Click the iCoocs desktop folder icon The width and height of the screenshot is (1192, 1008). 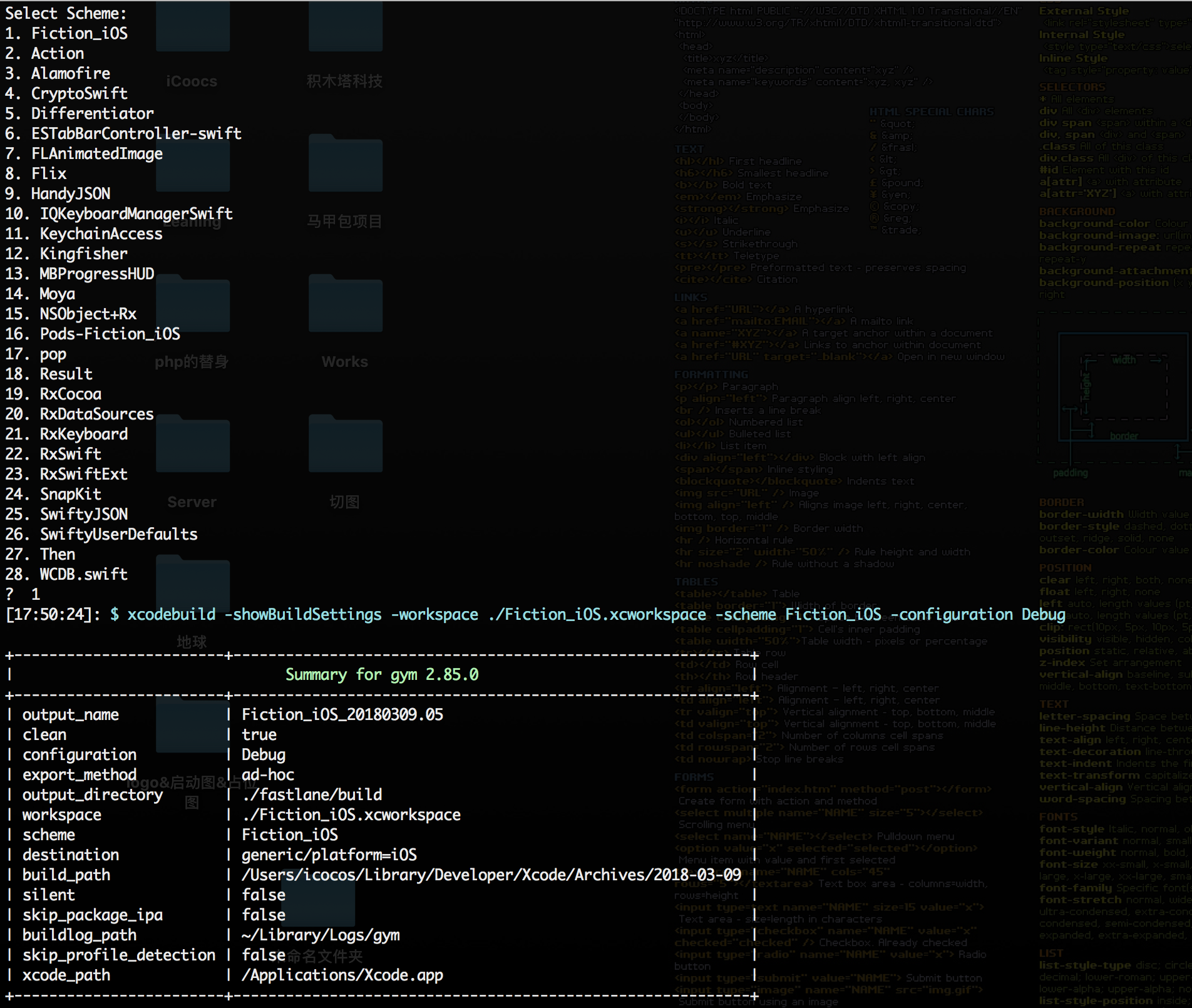click(193, 26)
